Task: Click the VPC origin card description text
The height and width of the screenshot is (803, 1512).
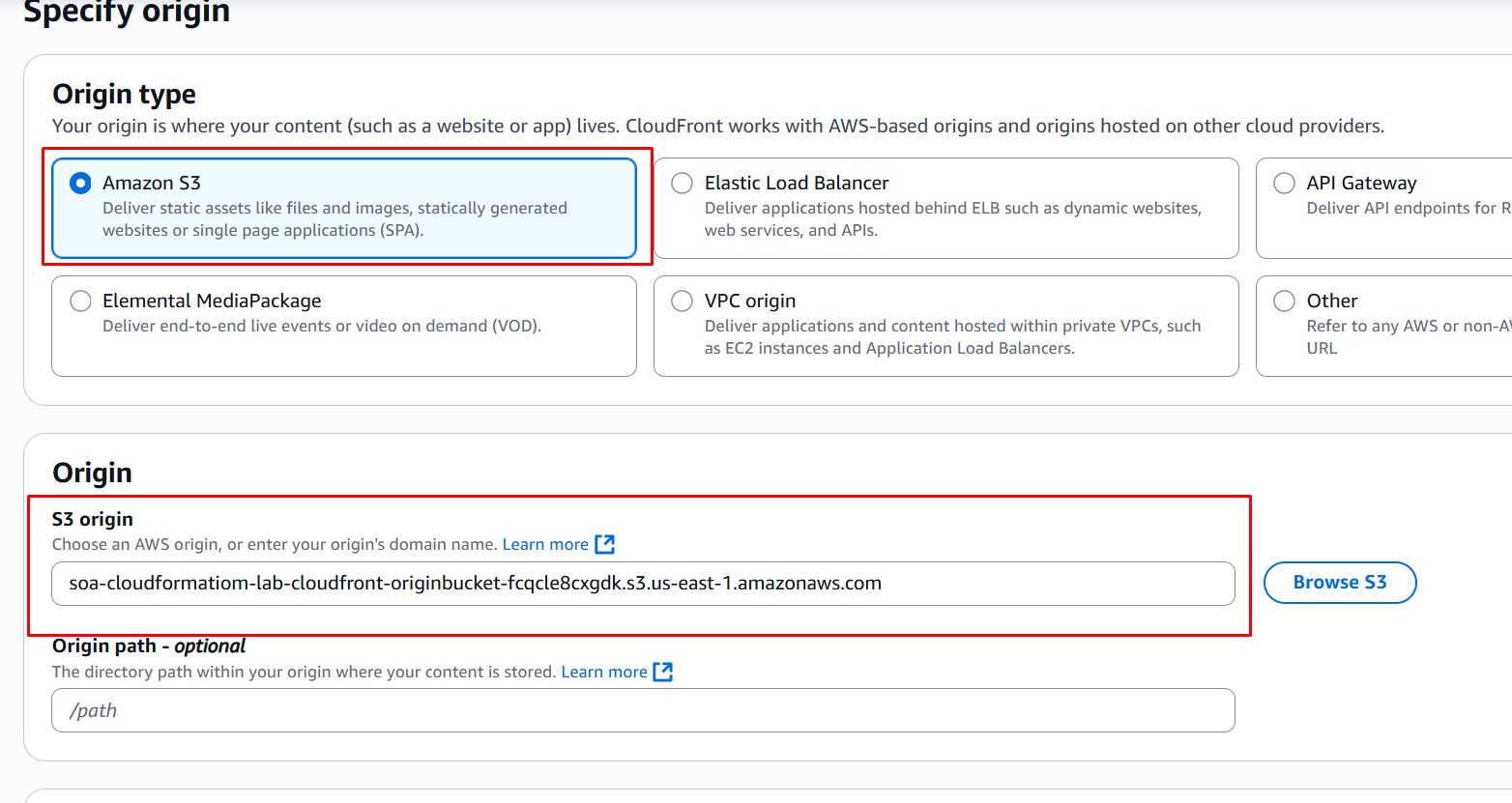Action: point(952,337)
